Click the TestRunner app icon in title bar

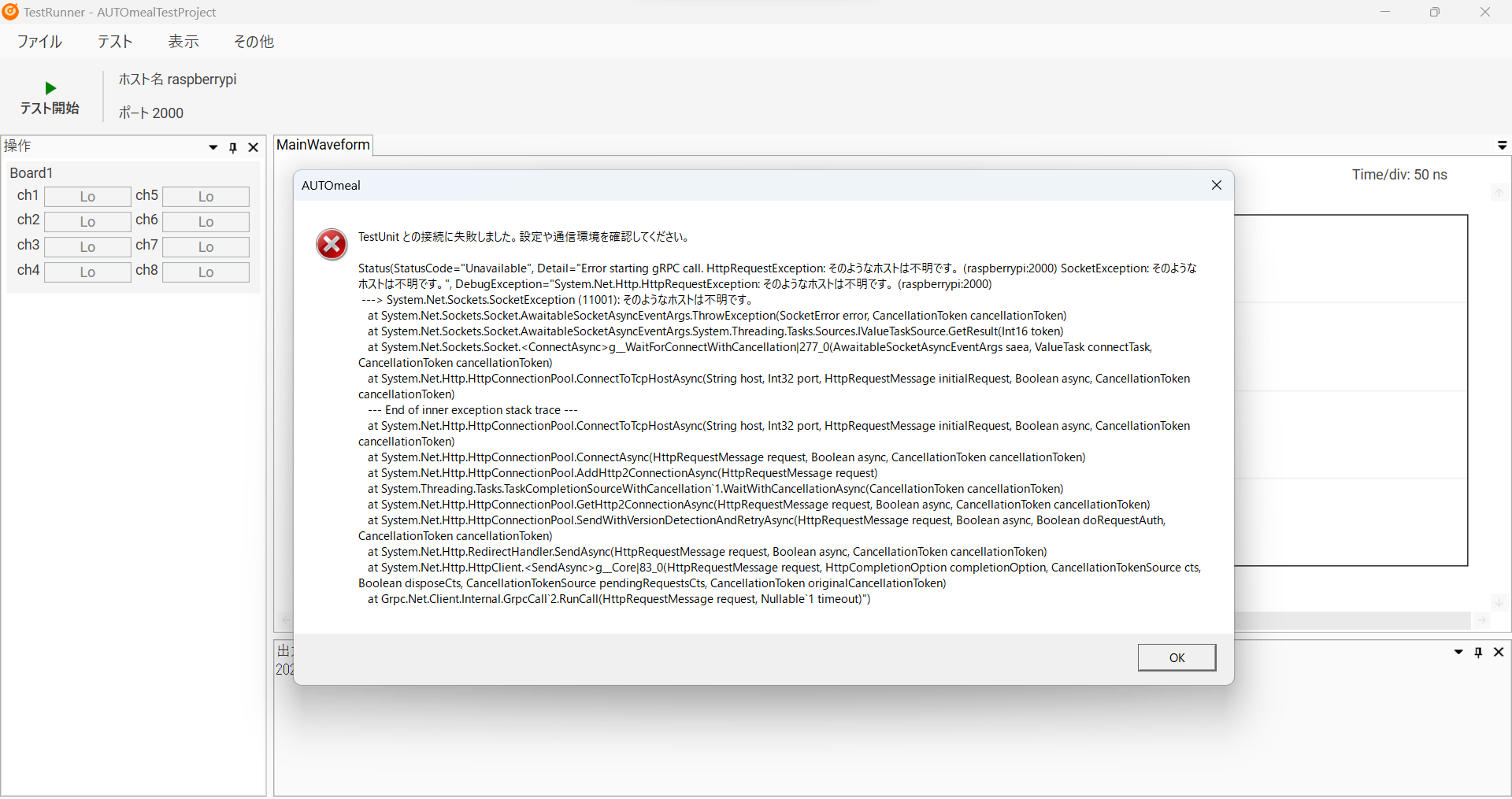pos(10,12)
